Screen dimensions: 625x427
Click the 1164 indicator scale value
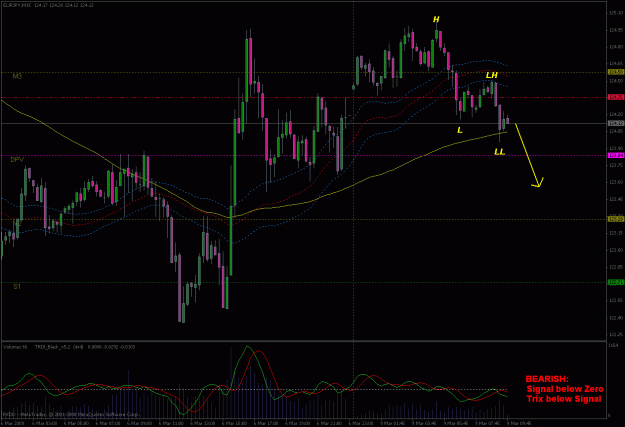(614, 345)
